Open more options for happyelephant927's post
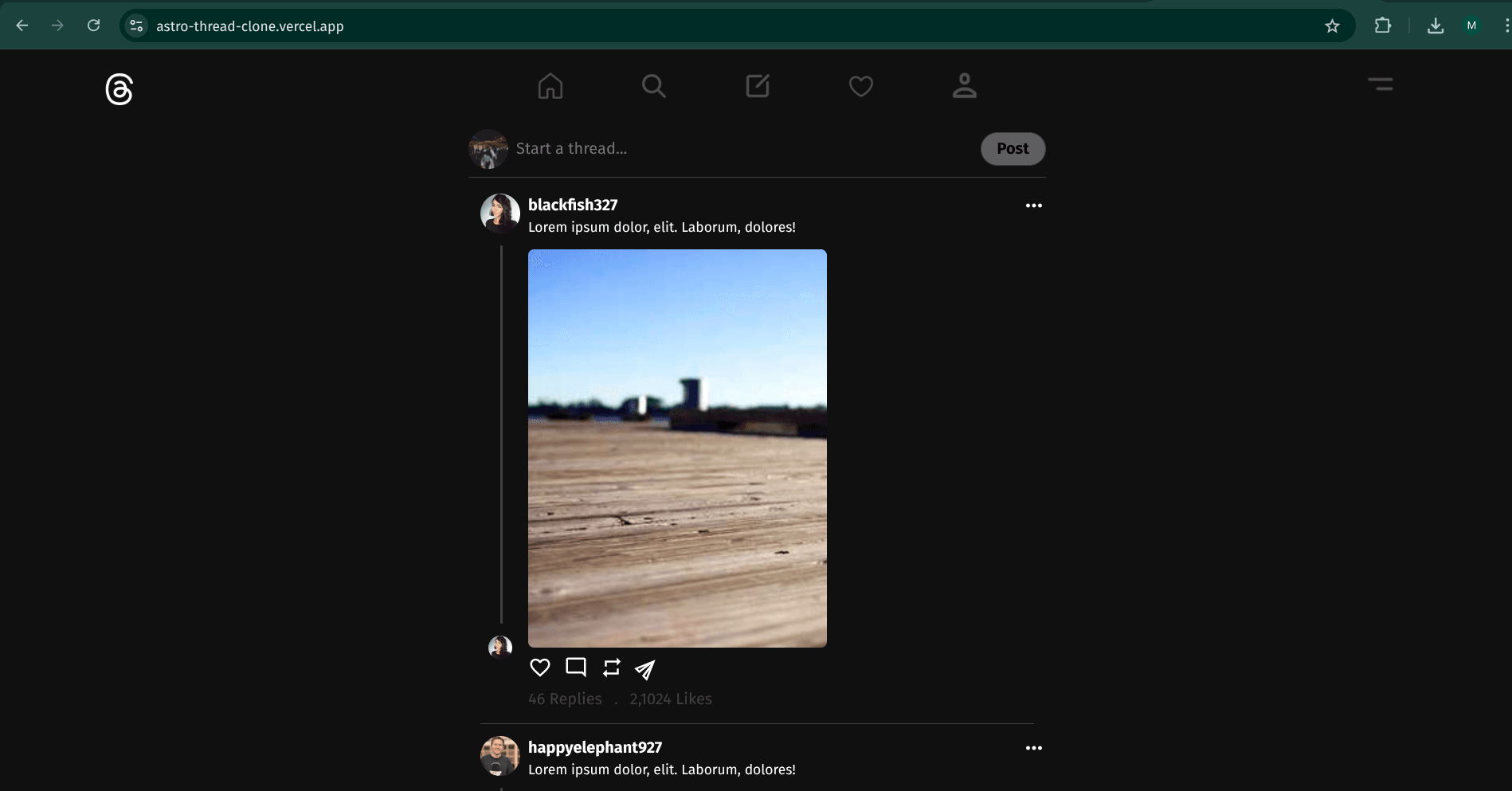The width and height of the screenshot is (1512, 791). [1033, 748]
